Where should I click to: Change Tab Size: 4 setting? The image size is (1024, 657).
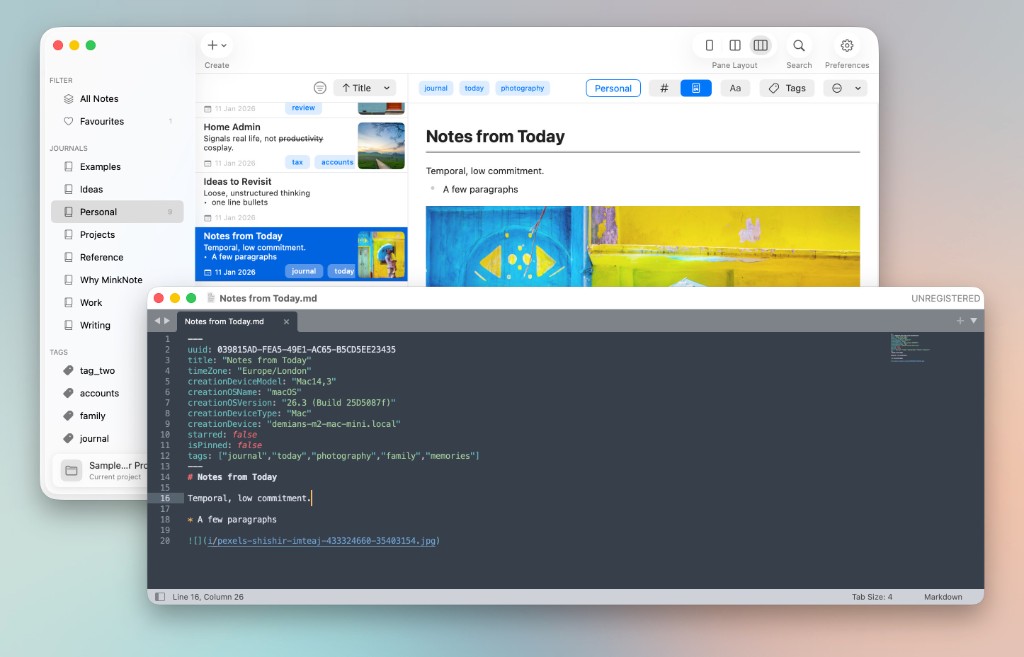(x=872, y=597)
